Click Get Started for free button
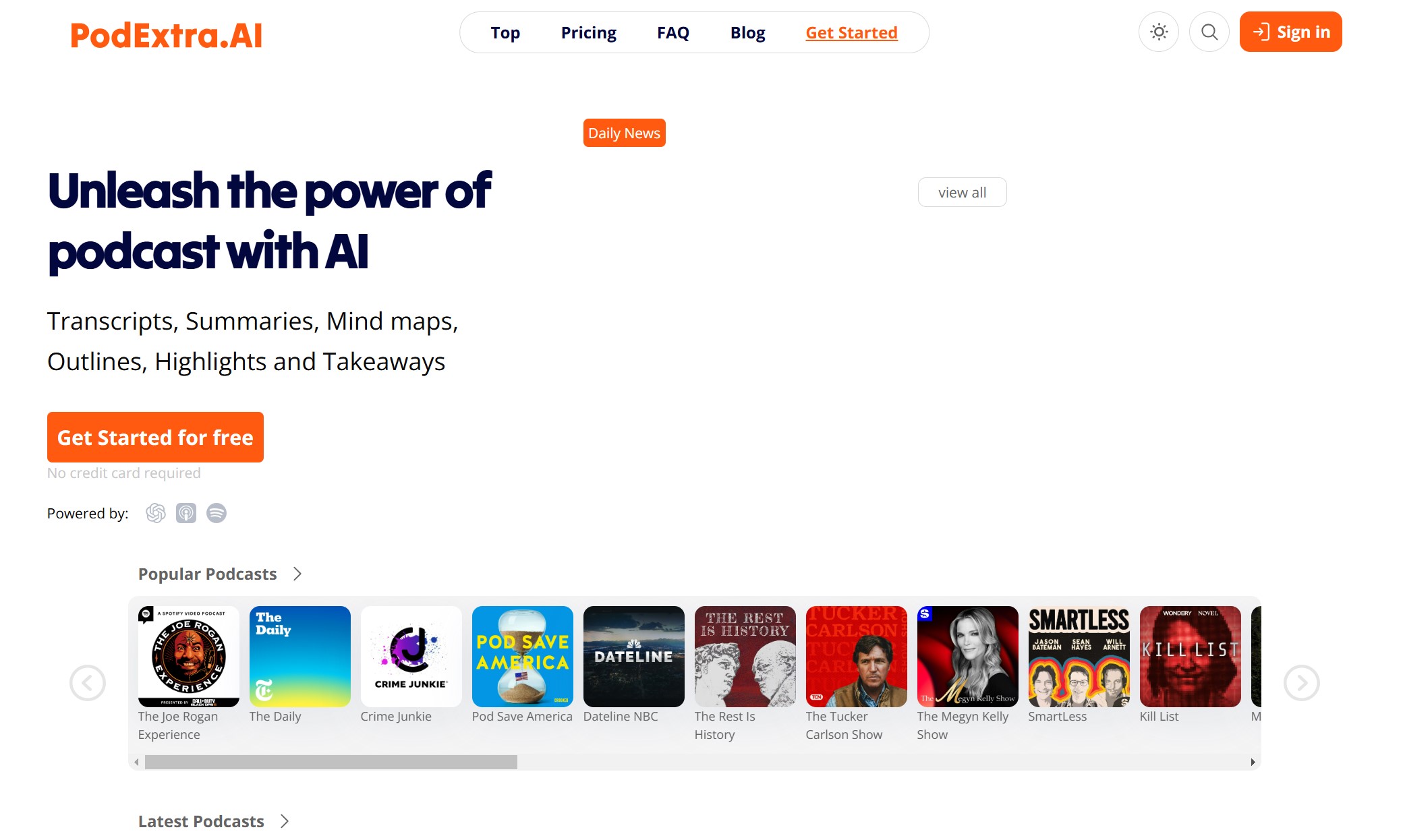1403x840 pixels. [x=154, y=437]
